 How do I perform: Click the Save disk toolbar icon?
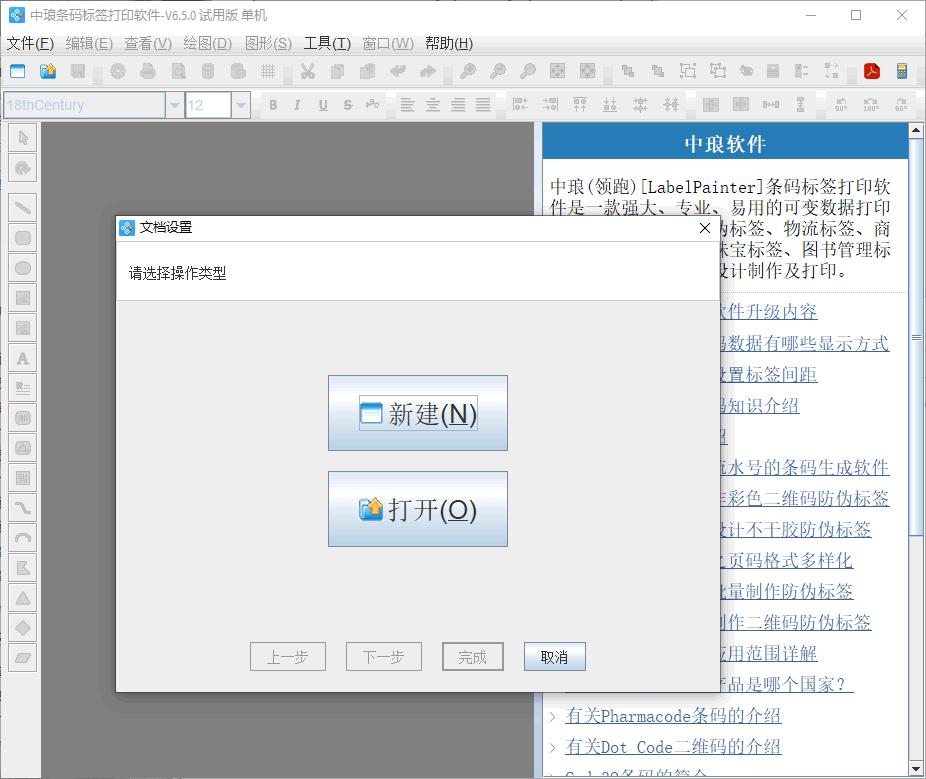click(x=78, y=71)
